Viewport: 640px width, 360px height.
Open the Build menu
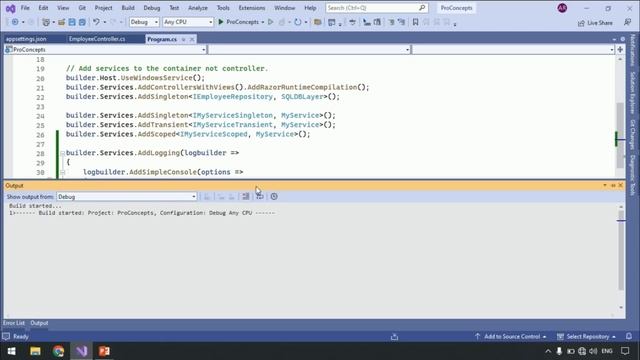(x=128, y=8)
